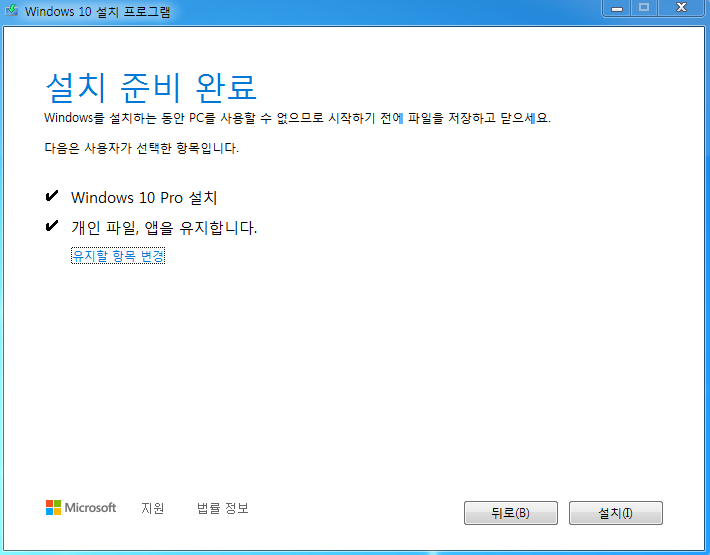Viewport: 710px width, 555px height.
Task: Open the 지원 support link
Action: click(x=153, y=508)
